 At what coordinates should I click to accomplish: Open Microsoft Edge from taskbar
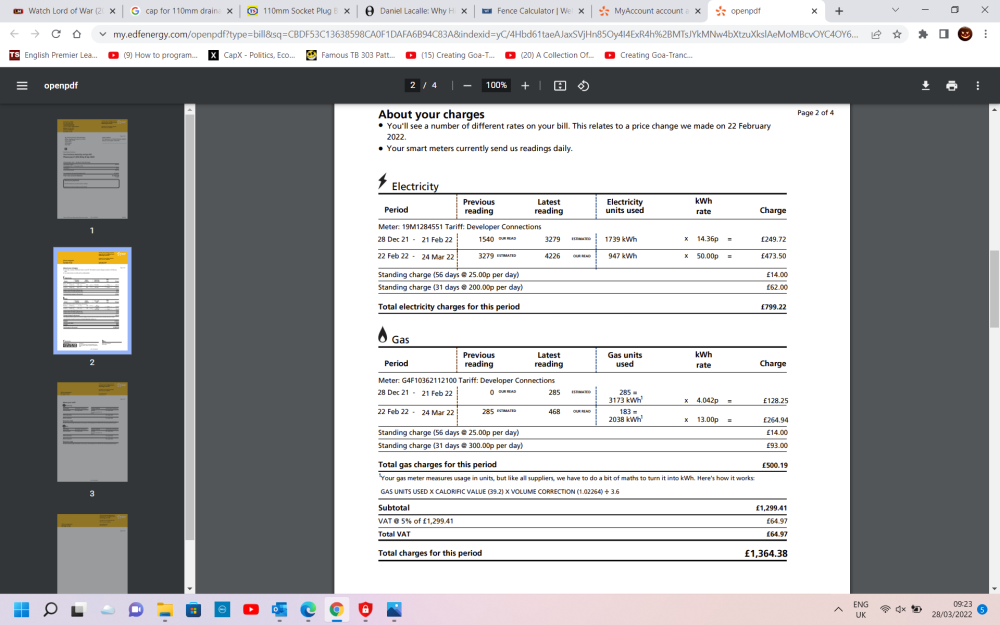308,610
